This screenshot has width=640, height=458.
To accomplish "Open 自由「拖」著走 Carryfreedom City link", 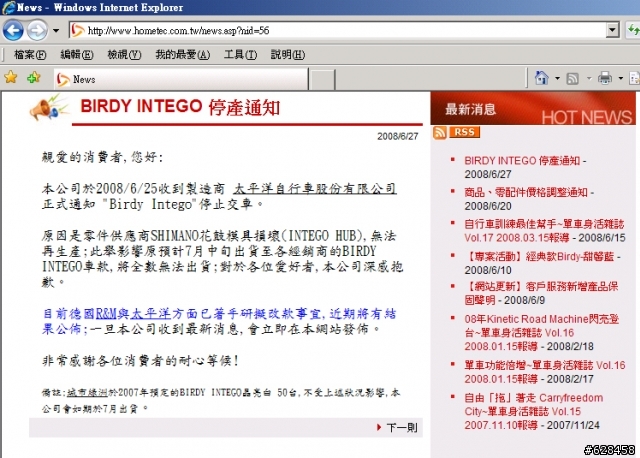I will coord(533,411).
